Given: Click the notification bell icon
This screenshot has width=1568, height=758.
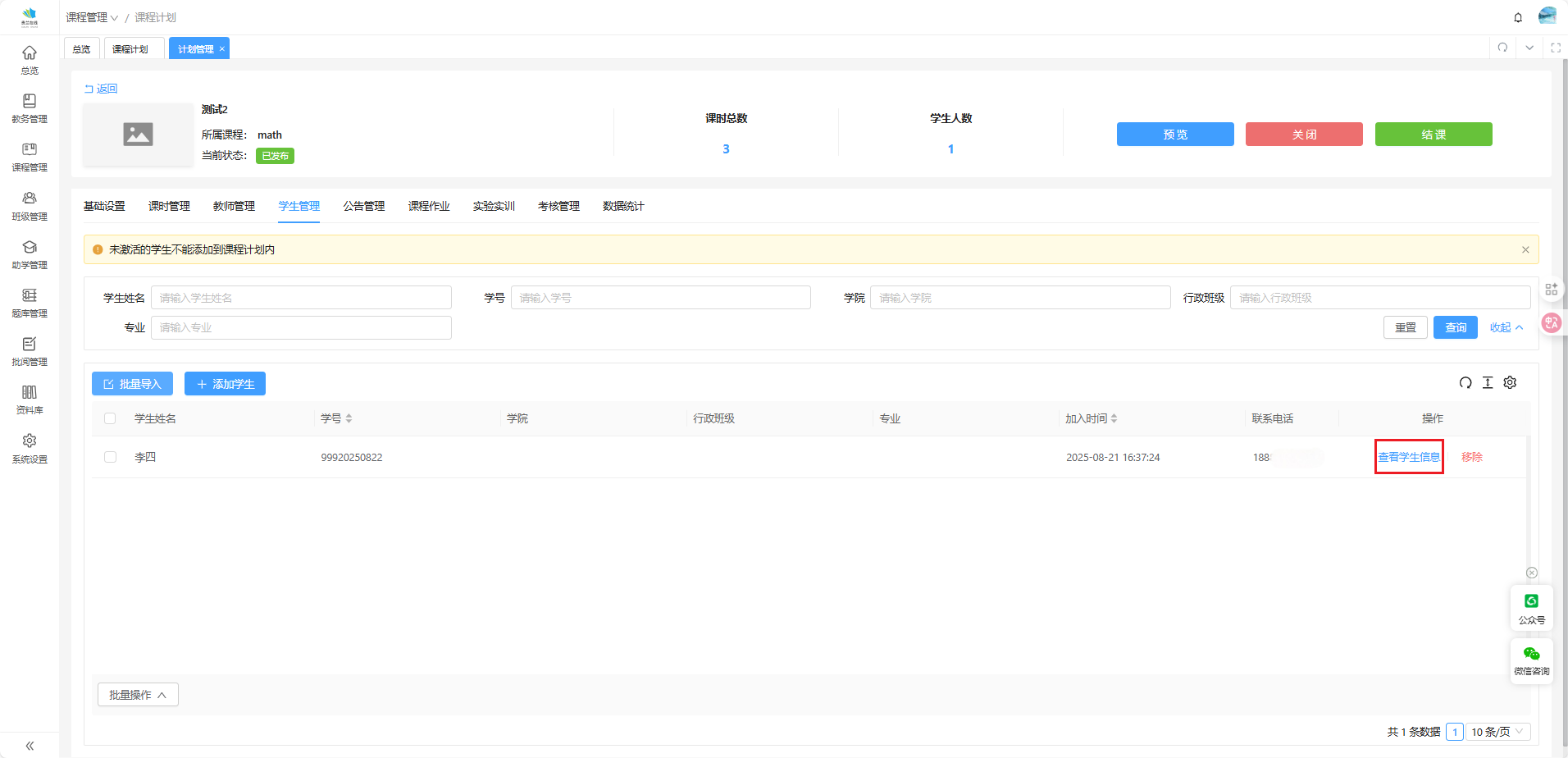Looking at the screenshot, I should click(x=1518, y=17).
